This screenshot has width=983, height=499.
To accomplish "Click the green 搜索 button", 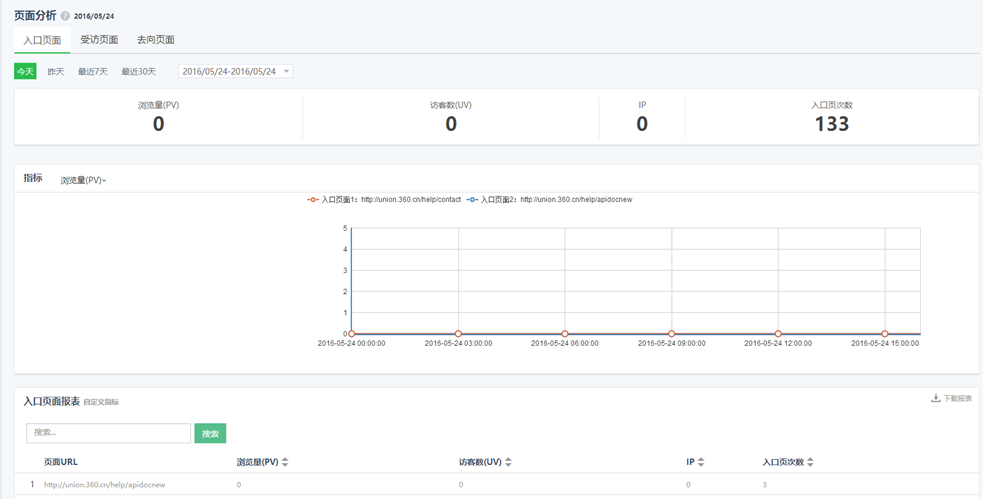I will [x=210, y=433].
